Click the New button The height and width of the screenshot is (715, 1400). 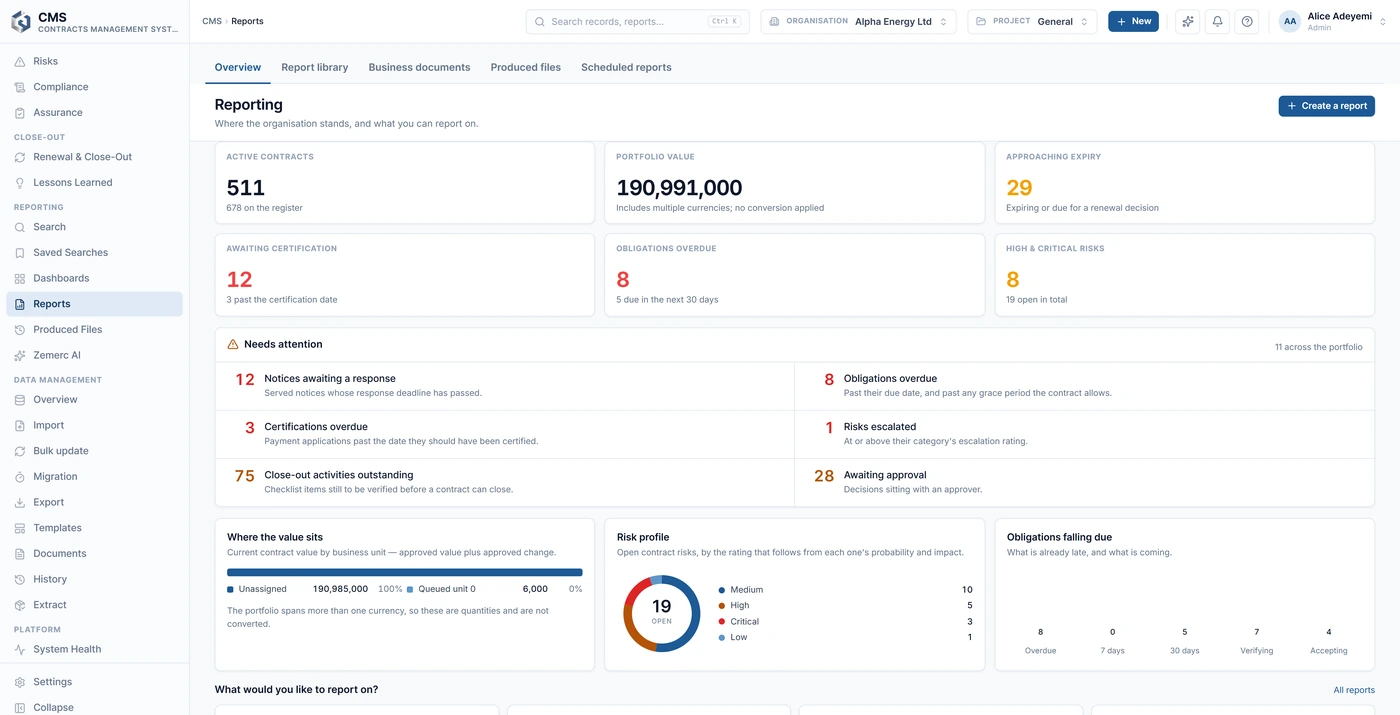(1133, 21)
